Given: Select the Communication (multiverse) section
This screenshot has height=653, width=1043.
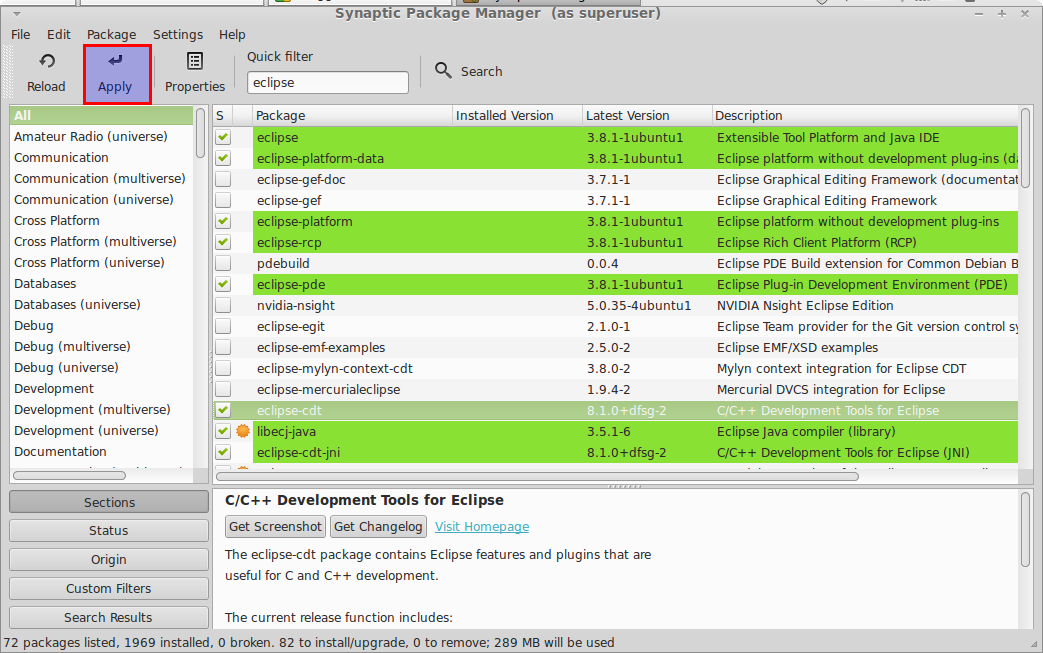Looking at the screenshot, I should [102, 178].
